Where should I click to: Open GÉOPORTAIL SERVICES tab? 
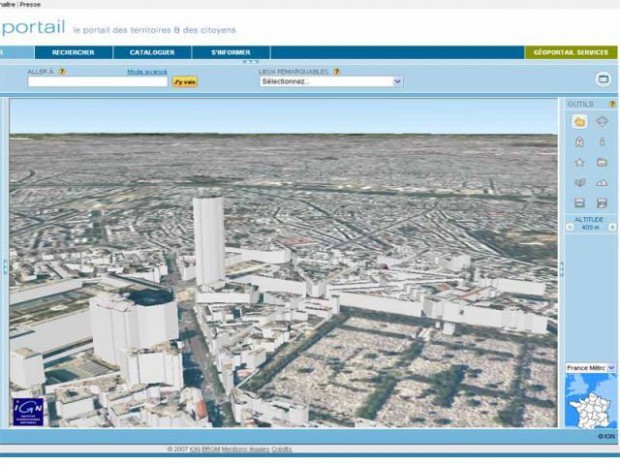(x=571, y=52)
